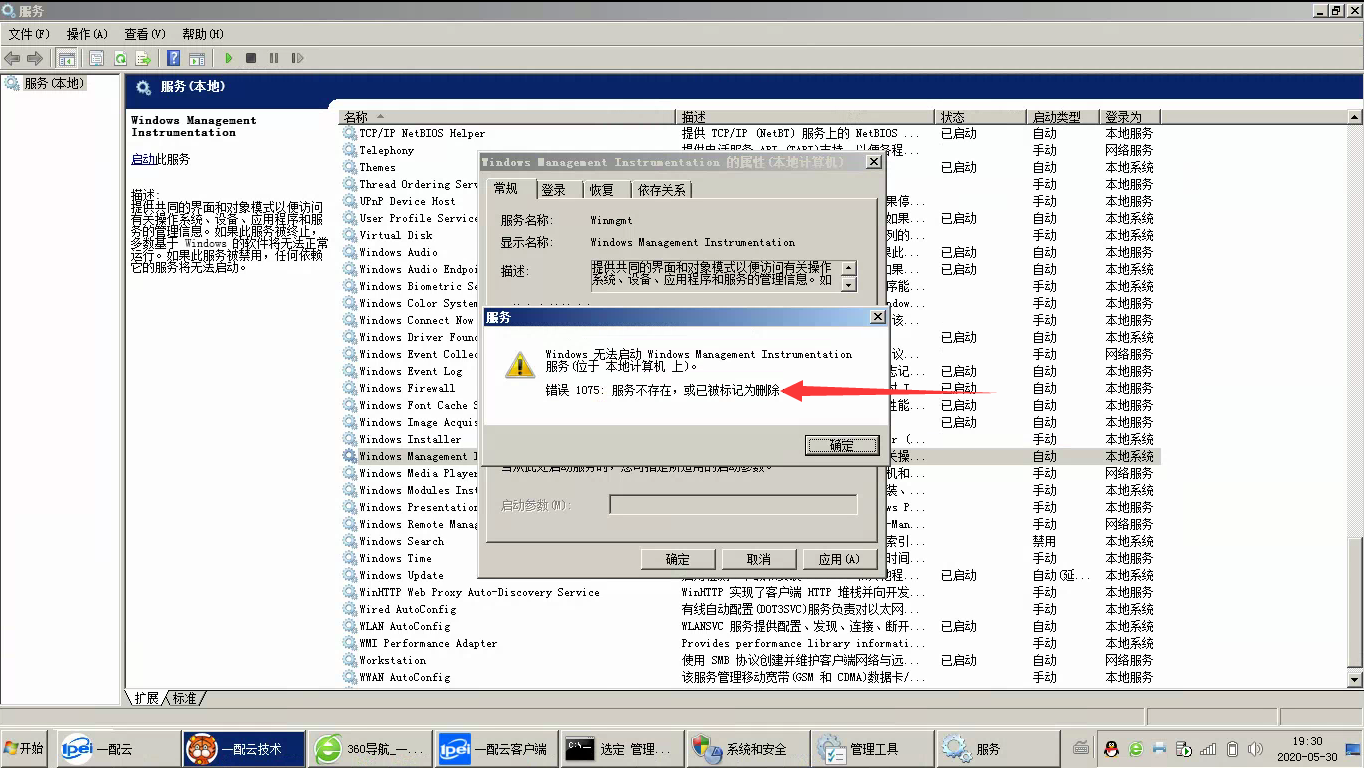Sort by the 启动类型 column header
Image resolution: width=1364 pixels, height=768 pixels.
pos(1062,117)
